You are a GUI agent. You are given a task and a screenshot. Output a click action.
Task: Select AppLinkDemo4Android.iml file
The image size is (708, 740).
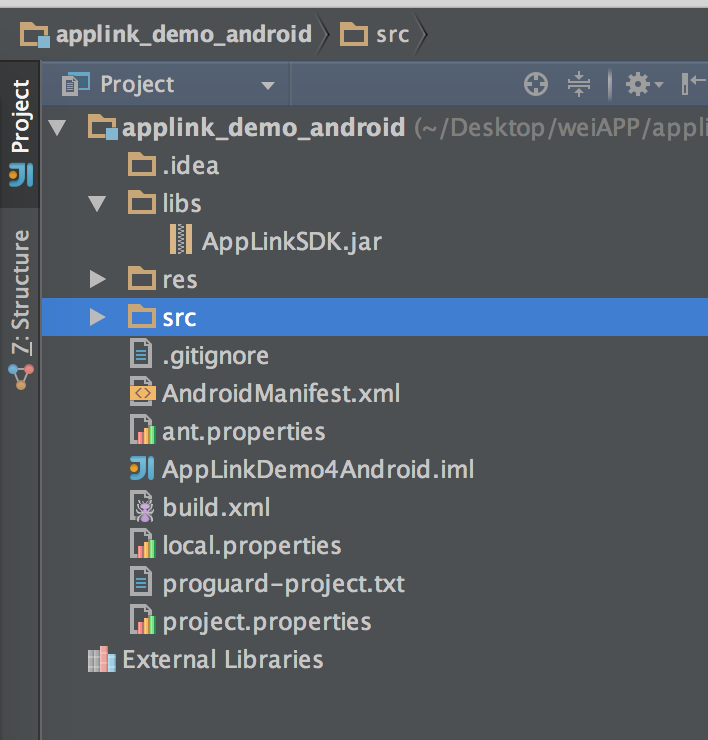[317, 469]
